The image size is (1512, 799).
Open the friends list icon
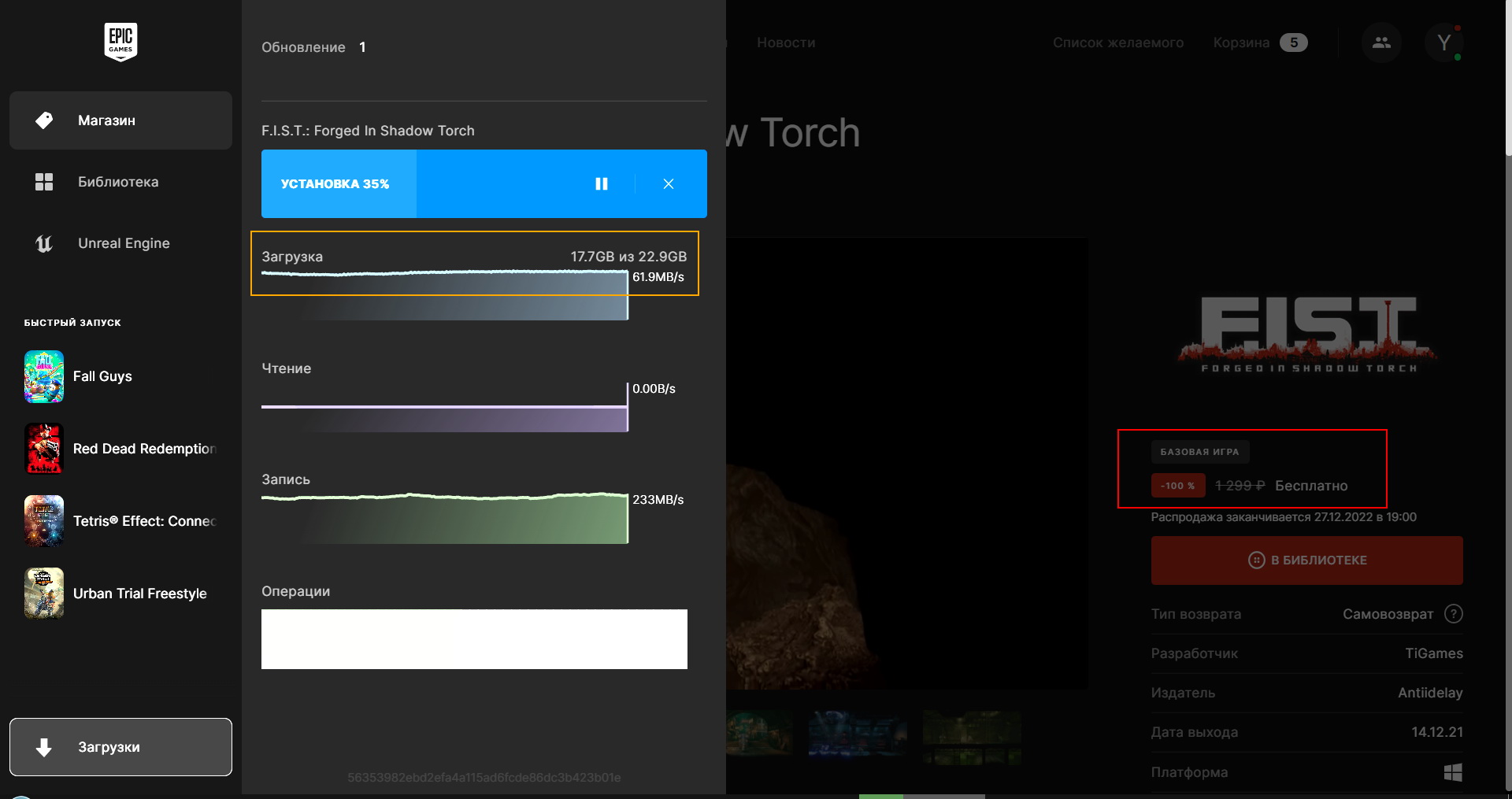coord(1381,43)
